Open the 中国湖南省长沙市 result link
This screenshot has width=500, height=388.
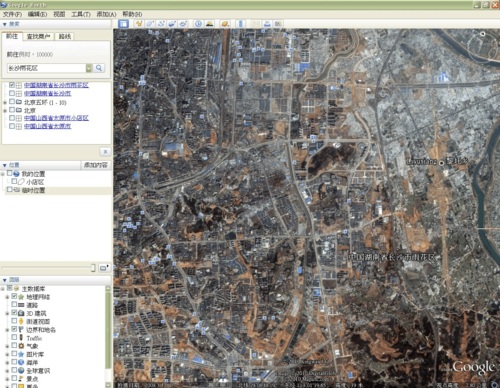tap(47, 93)
